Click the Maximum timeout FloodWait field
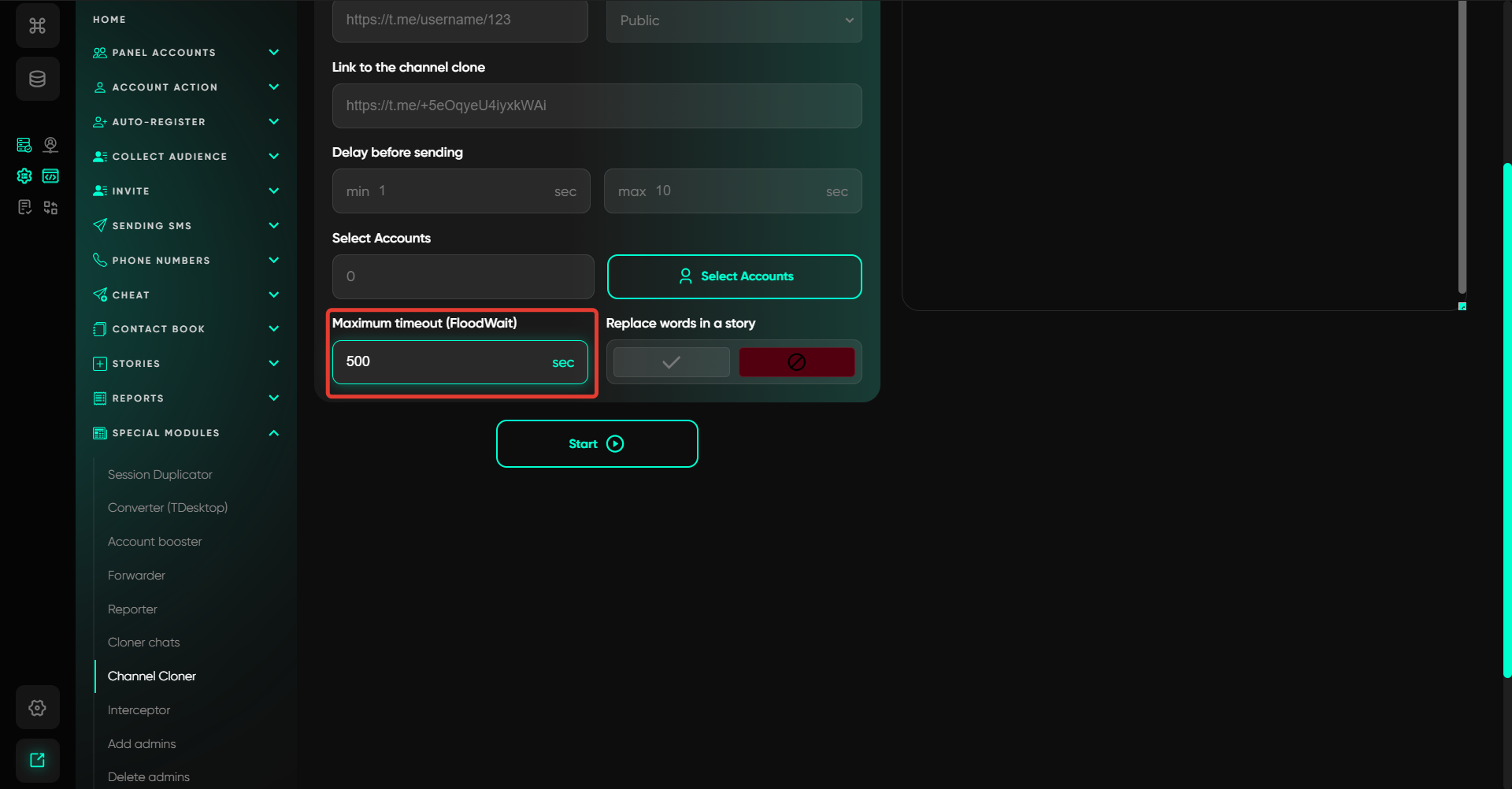Image resolution: width=1512 pixels, height=789 pixels. [x=445, y=362]
